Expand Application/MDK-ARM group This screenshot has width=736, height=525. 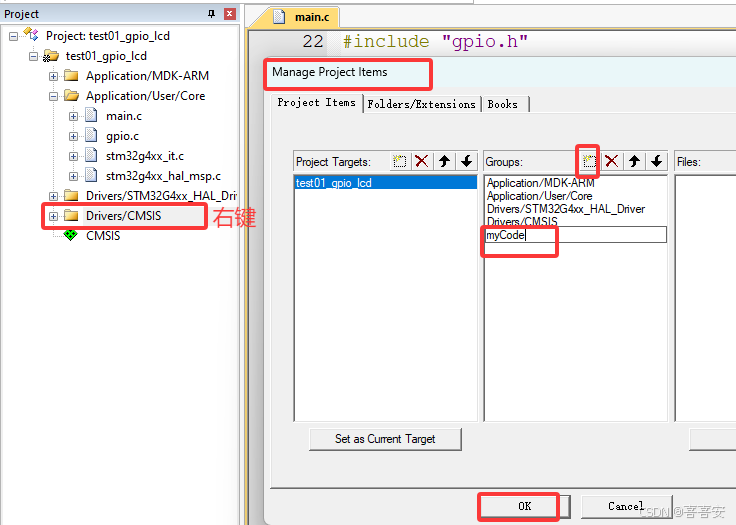click(x=54, y=76)
